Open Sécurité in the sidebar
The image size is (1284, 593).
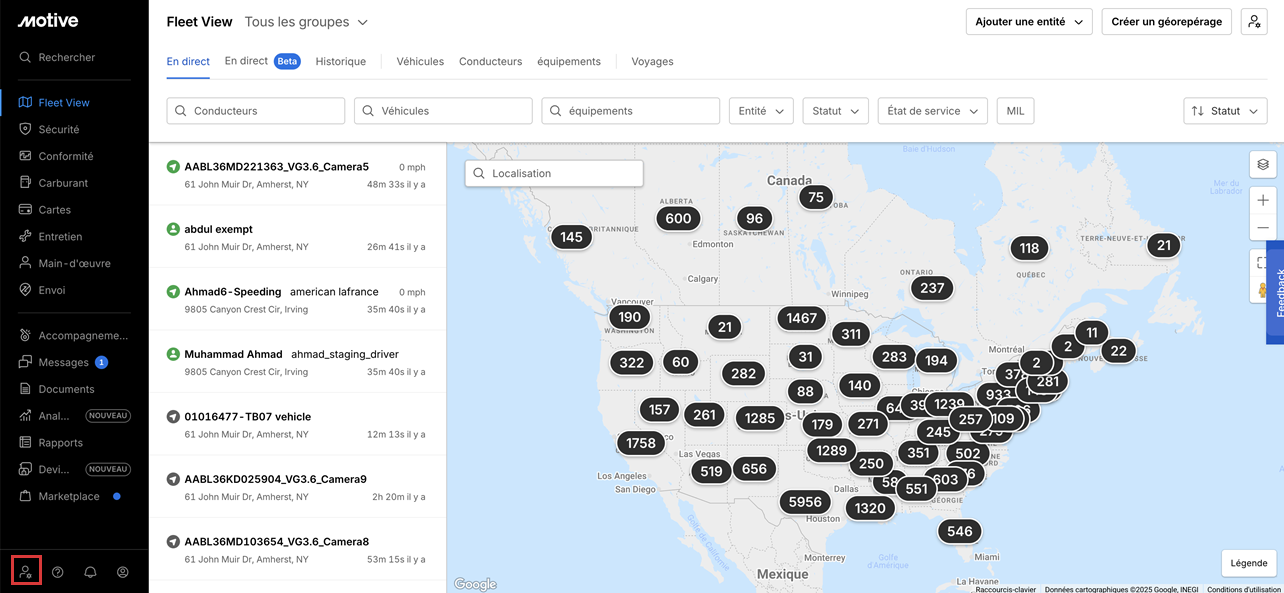click(x=58, y=129)
